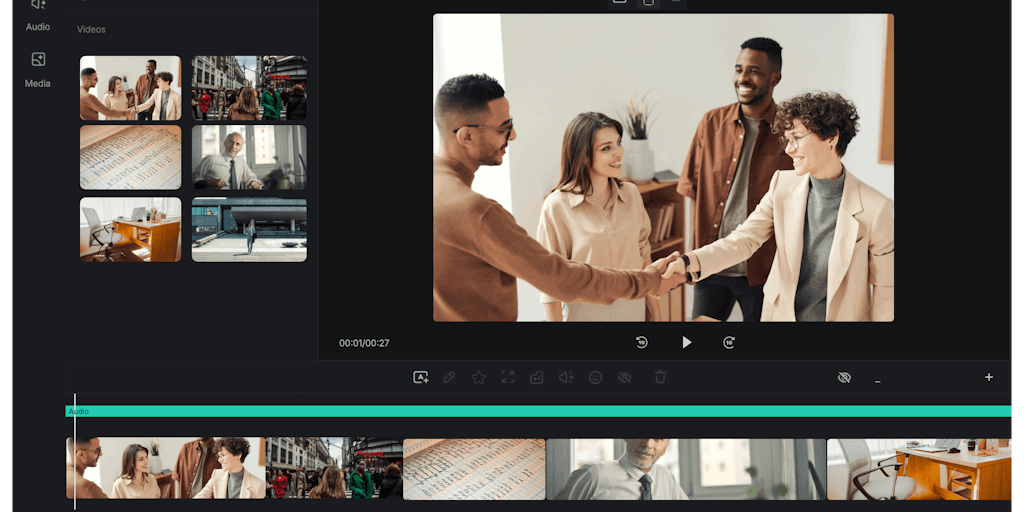Select the office desk and chair thumbnail

click(131, 229)
